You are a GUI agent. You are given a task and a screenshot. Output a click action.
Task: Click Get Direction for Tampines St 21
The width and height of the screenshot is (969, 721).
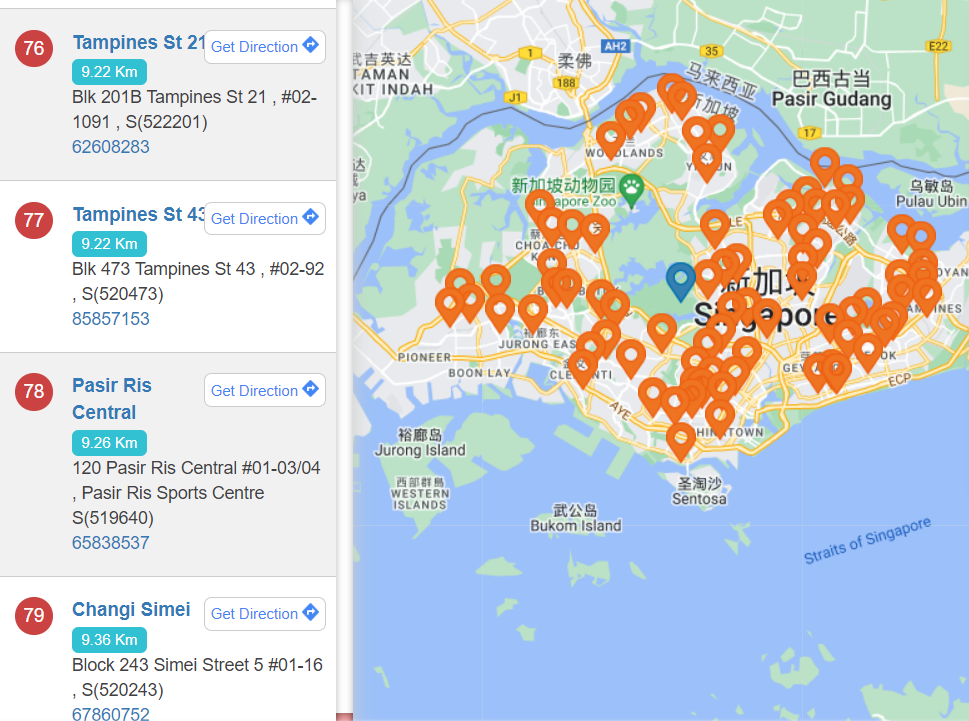(264, 46)
